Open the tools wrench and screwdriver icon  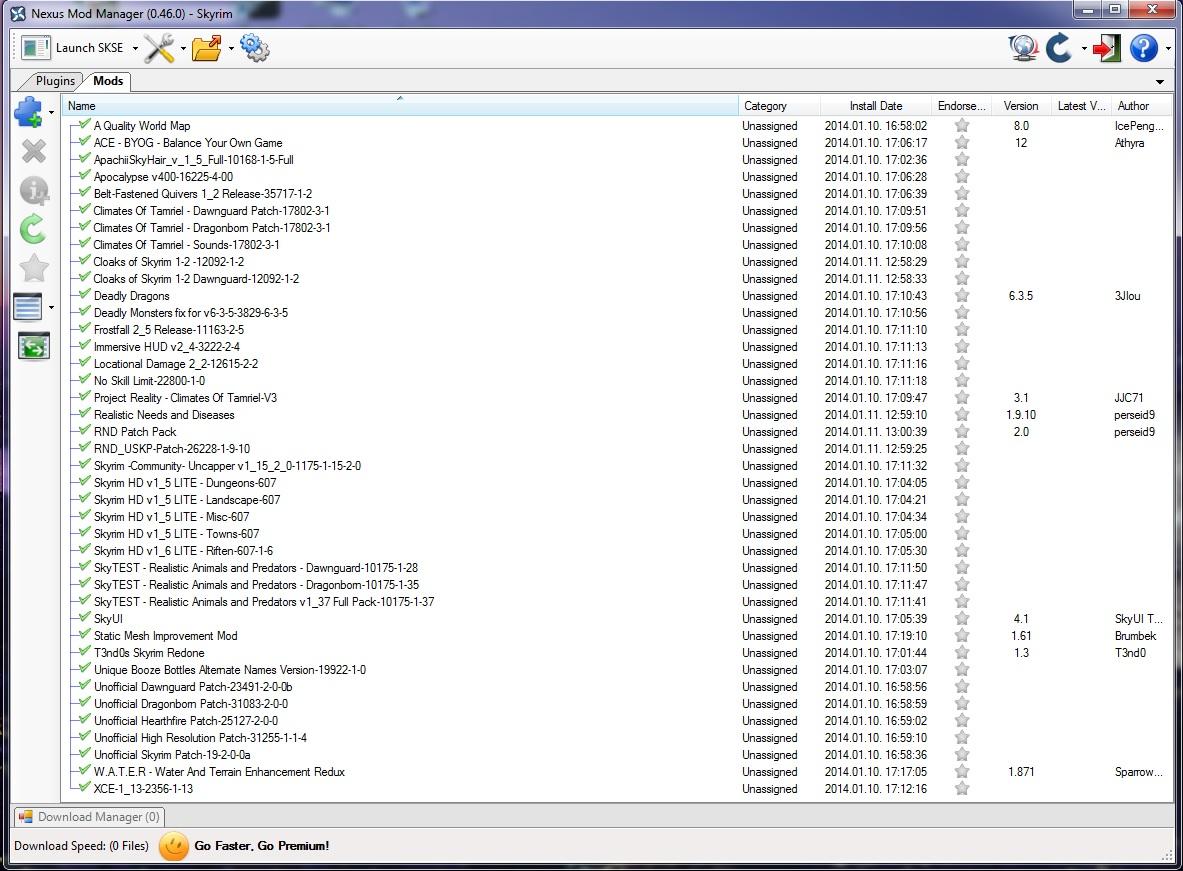(159, 48)
